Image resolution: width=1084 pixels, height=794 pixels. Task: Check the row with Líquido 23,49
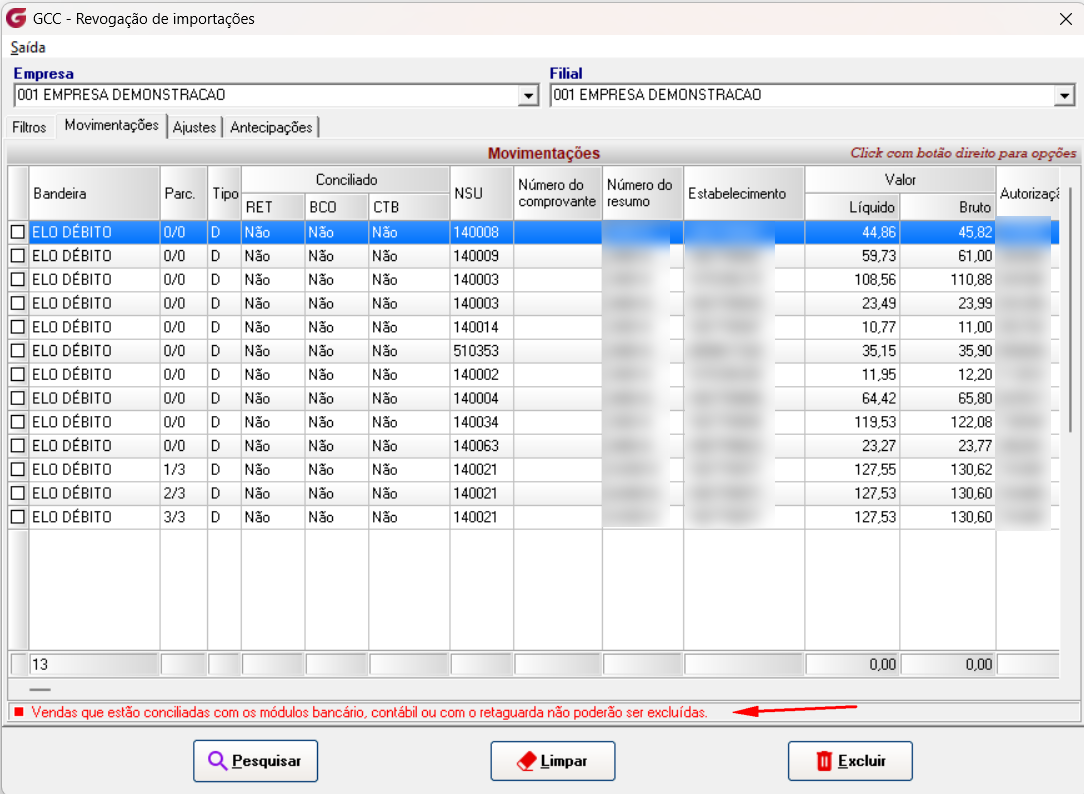pyautogui.click(x=18, y=303)
